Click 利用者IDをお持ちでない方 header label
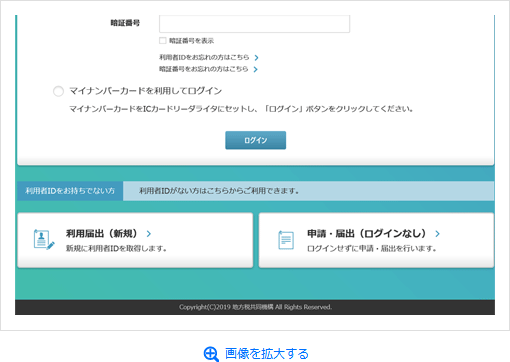 70,191
